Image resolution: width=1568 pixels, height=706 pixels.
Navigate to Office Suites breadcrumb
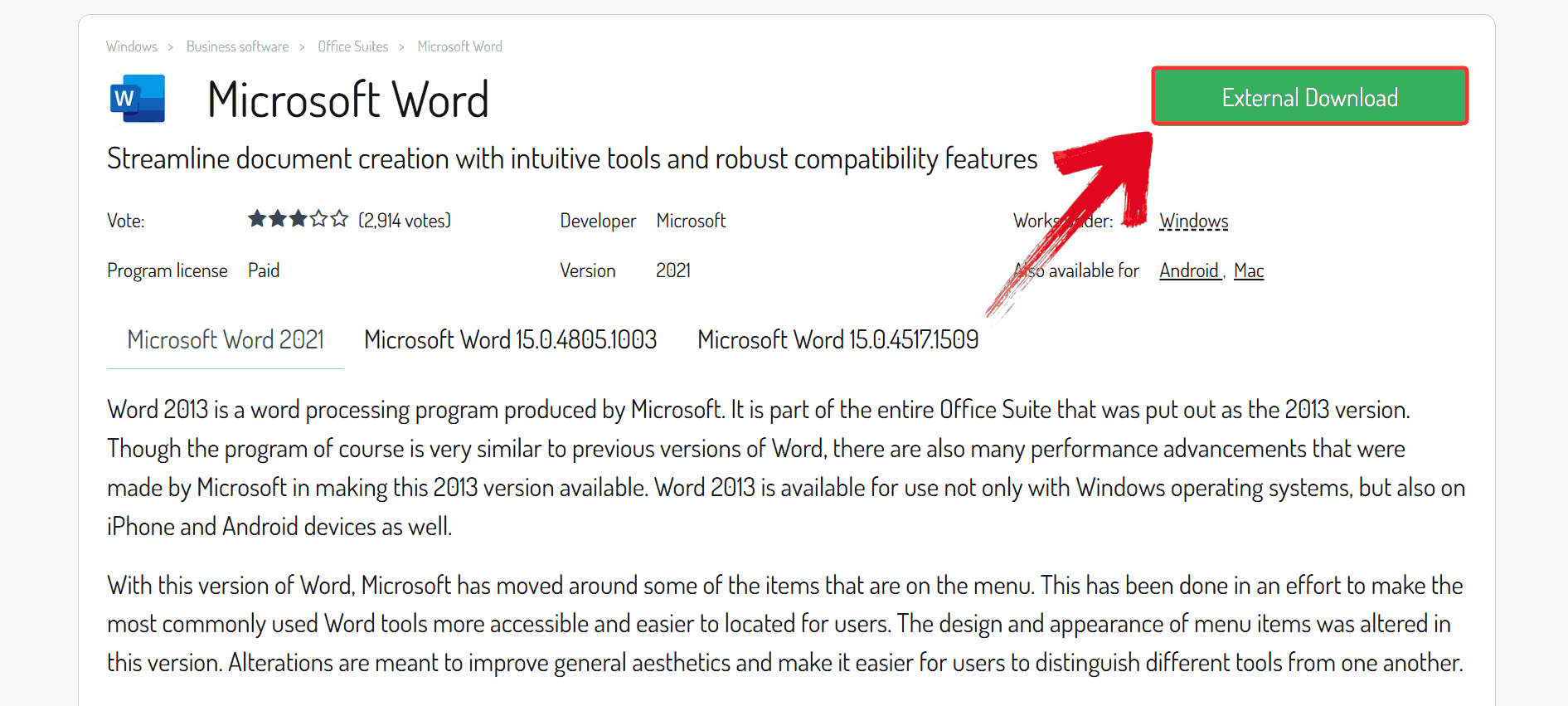pos(353,46)
